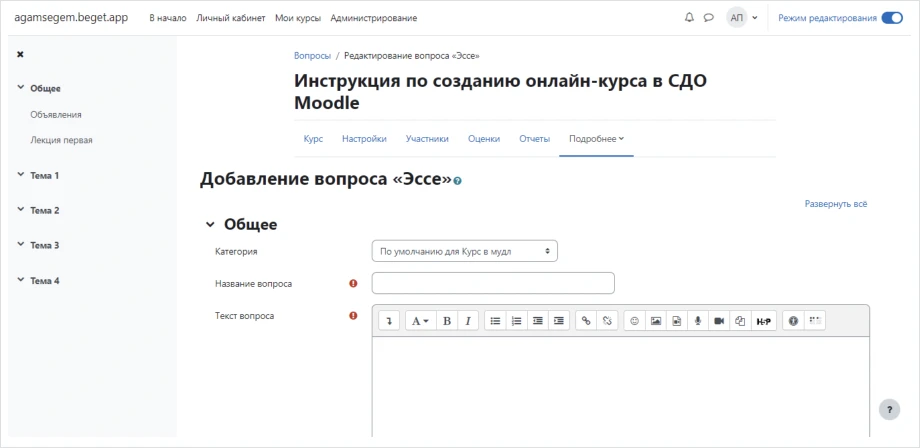
Task: Open the messaging drawer speech bubble
Action: click(x=708, y=18)
